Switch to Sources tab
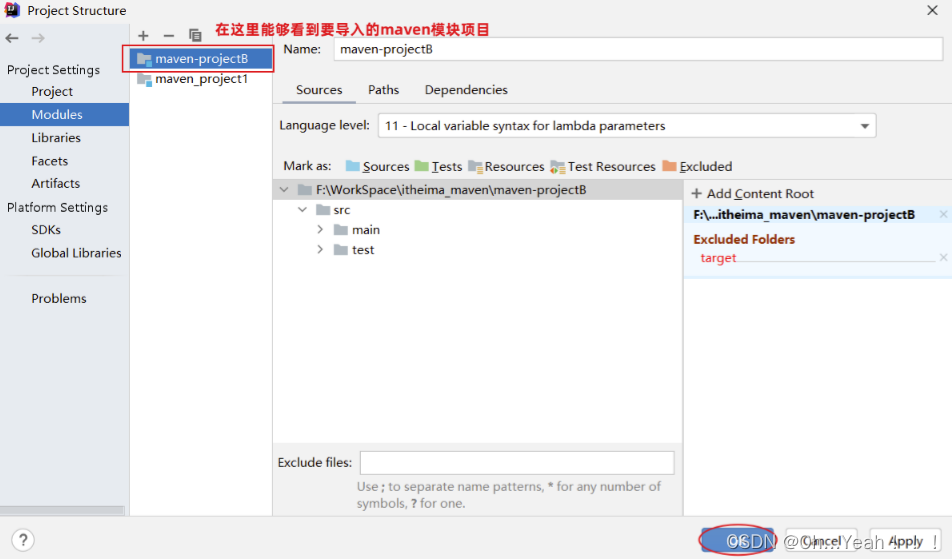 pyautogui.click(x=319, y=90)
